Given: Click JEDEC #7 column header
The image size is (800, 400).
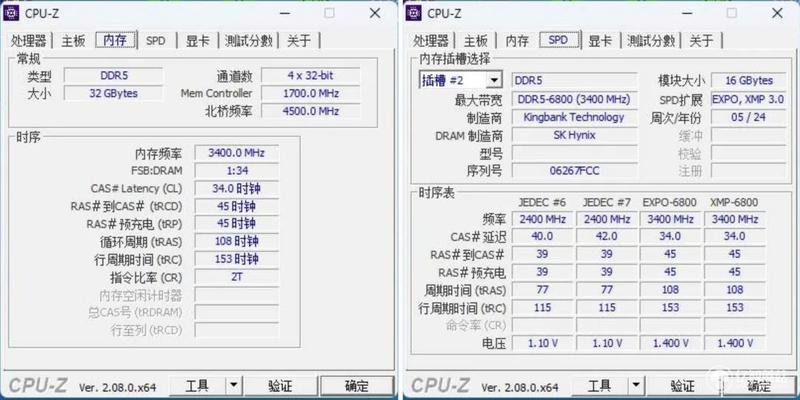Looking at the screenshot, I should 607,203.
